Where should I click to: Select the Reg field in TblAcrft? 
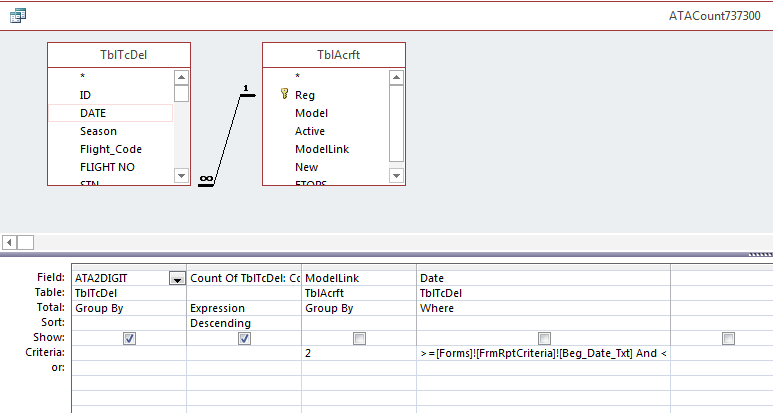pyautogui.click(x=325, y=95)
